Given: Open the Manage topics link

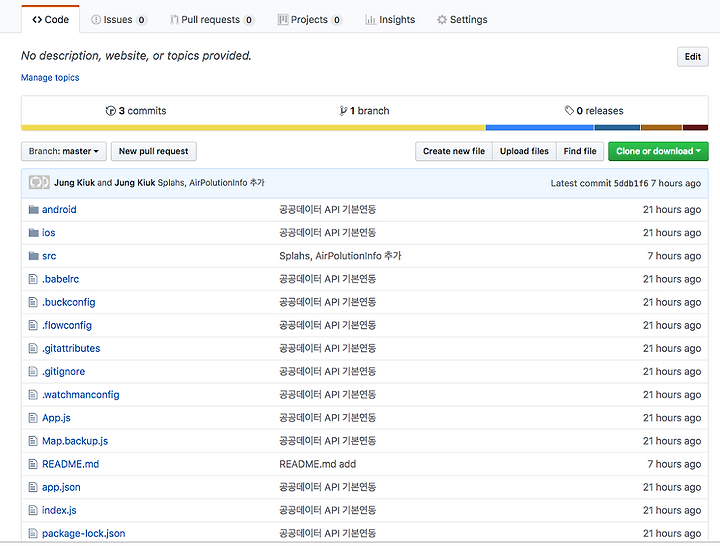Looking at the screenshot, I should tap(50, 78).
